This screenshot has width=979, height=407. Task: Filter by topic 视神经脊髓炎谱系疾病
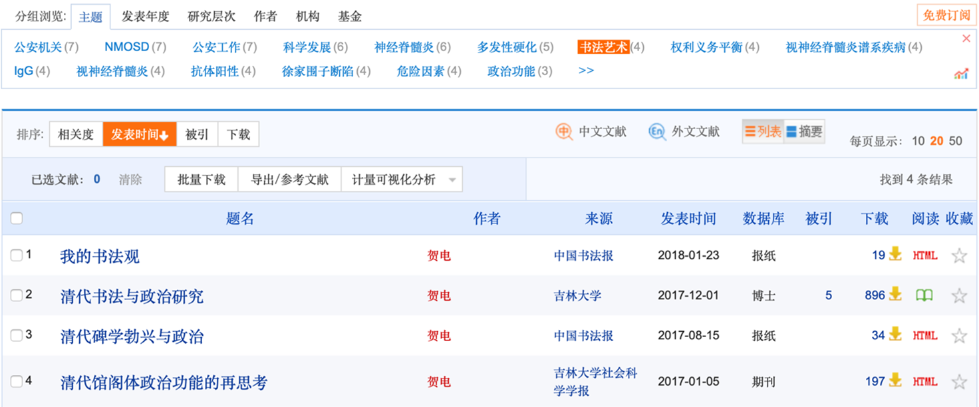point(845,47)
